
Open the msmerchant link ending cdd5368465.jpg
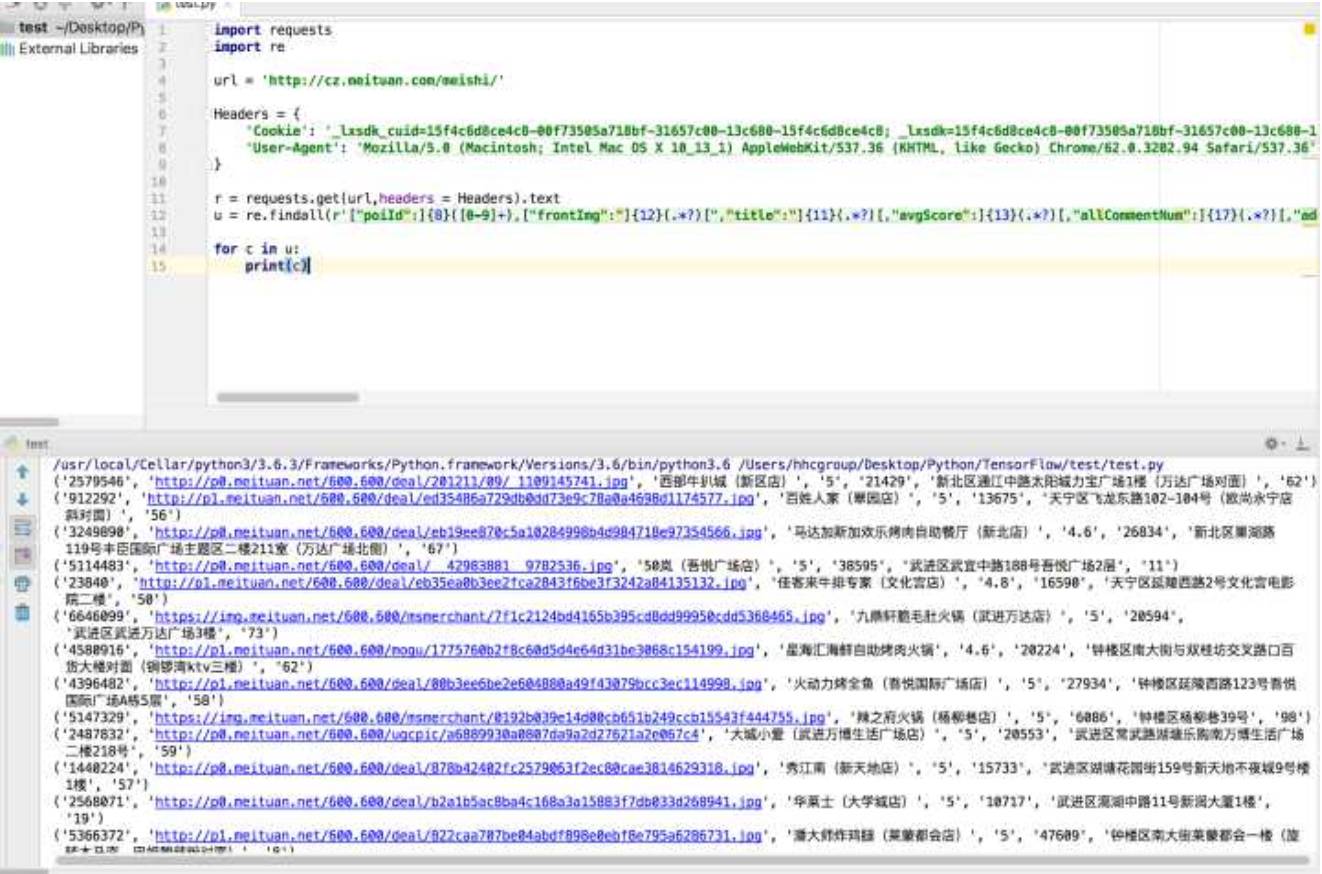[488, 616]
